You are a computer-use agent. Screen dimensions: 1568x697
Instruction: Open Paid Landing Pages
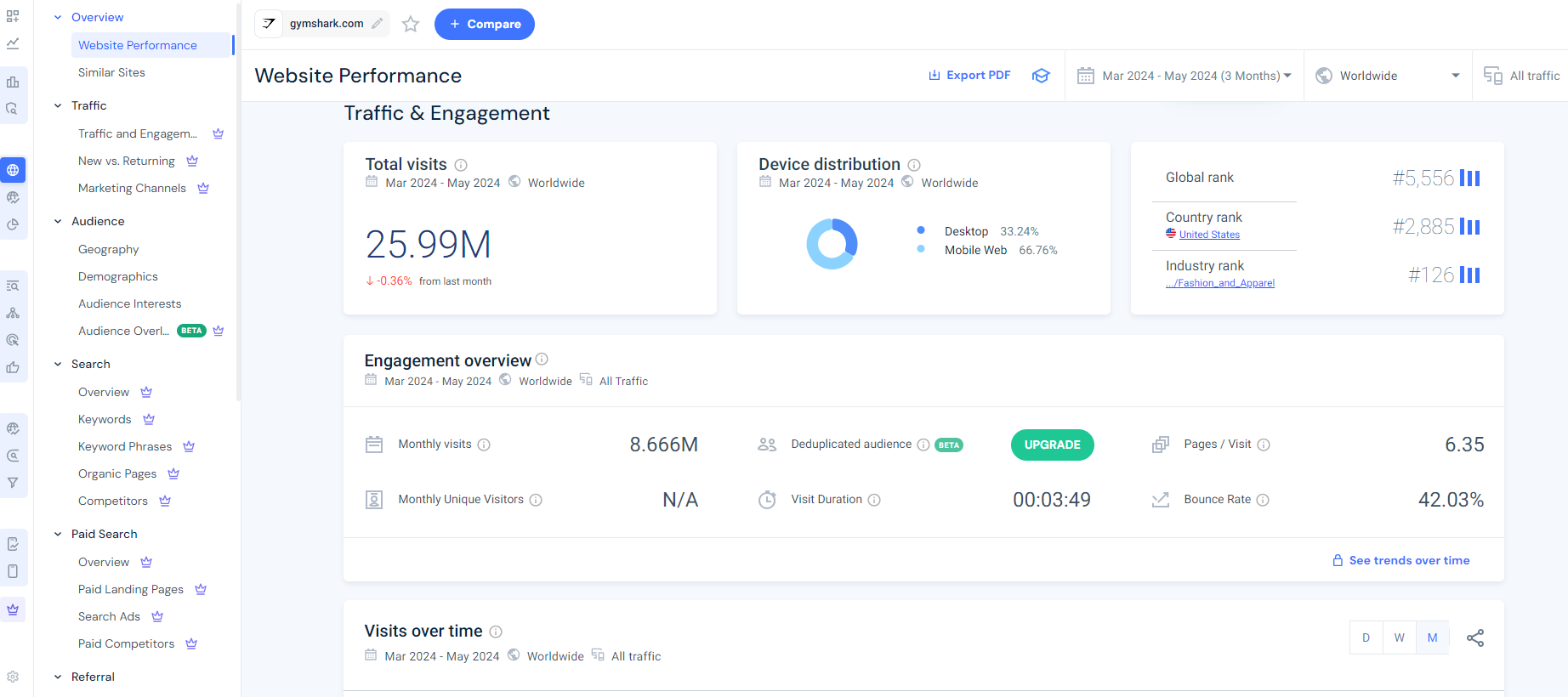point(131,589)
